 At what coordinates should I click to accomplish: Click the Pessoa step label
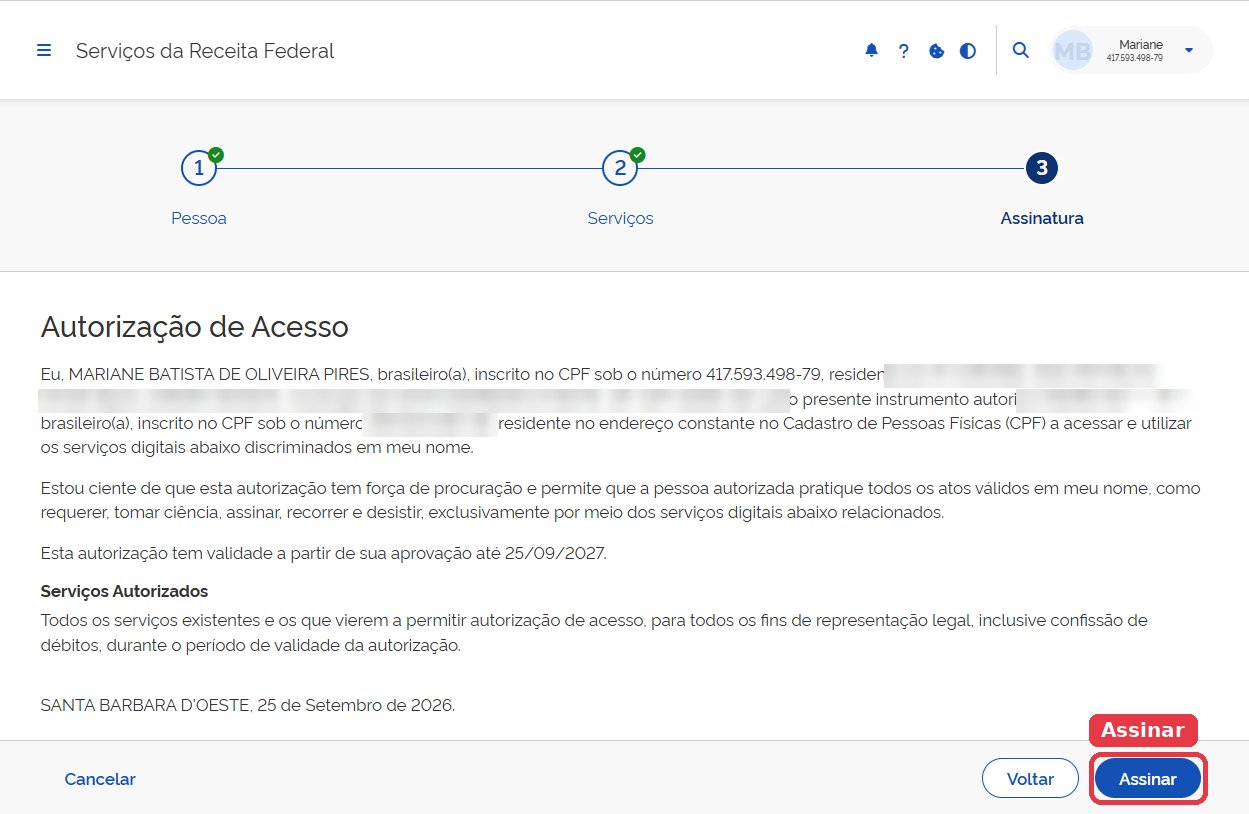pyautogui.click(x=199, y=218)
